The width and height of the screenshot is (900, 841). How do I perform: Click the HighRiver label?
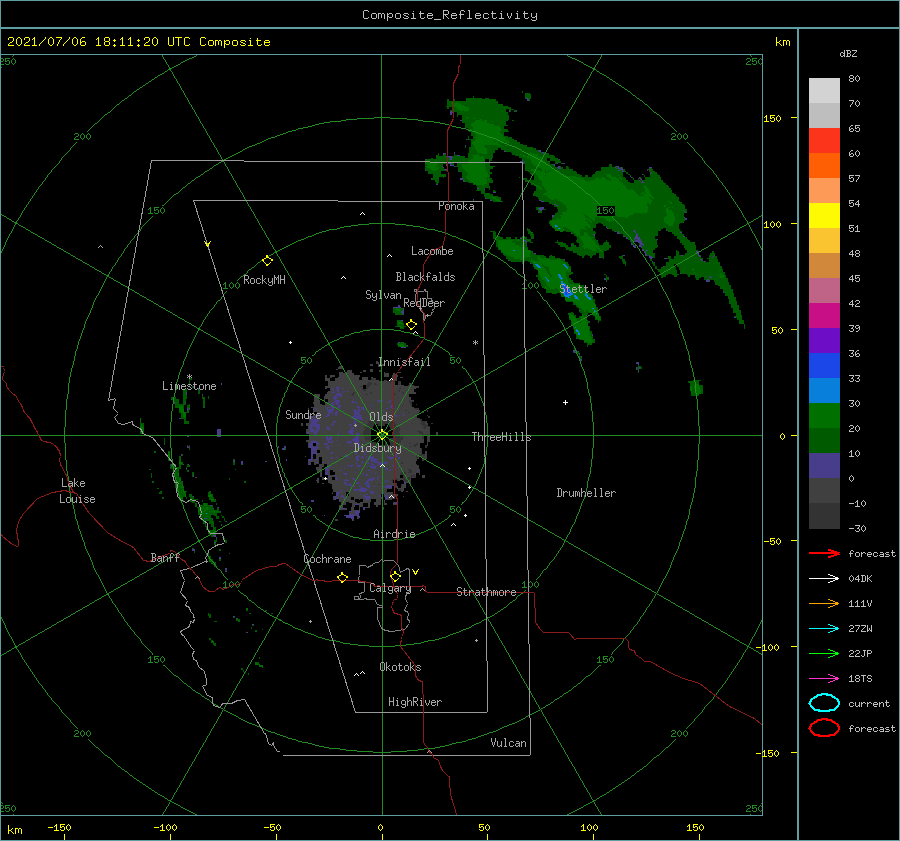415,702
